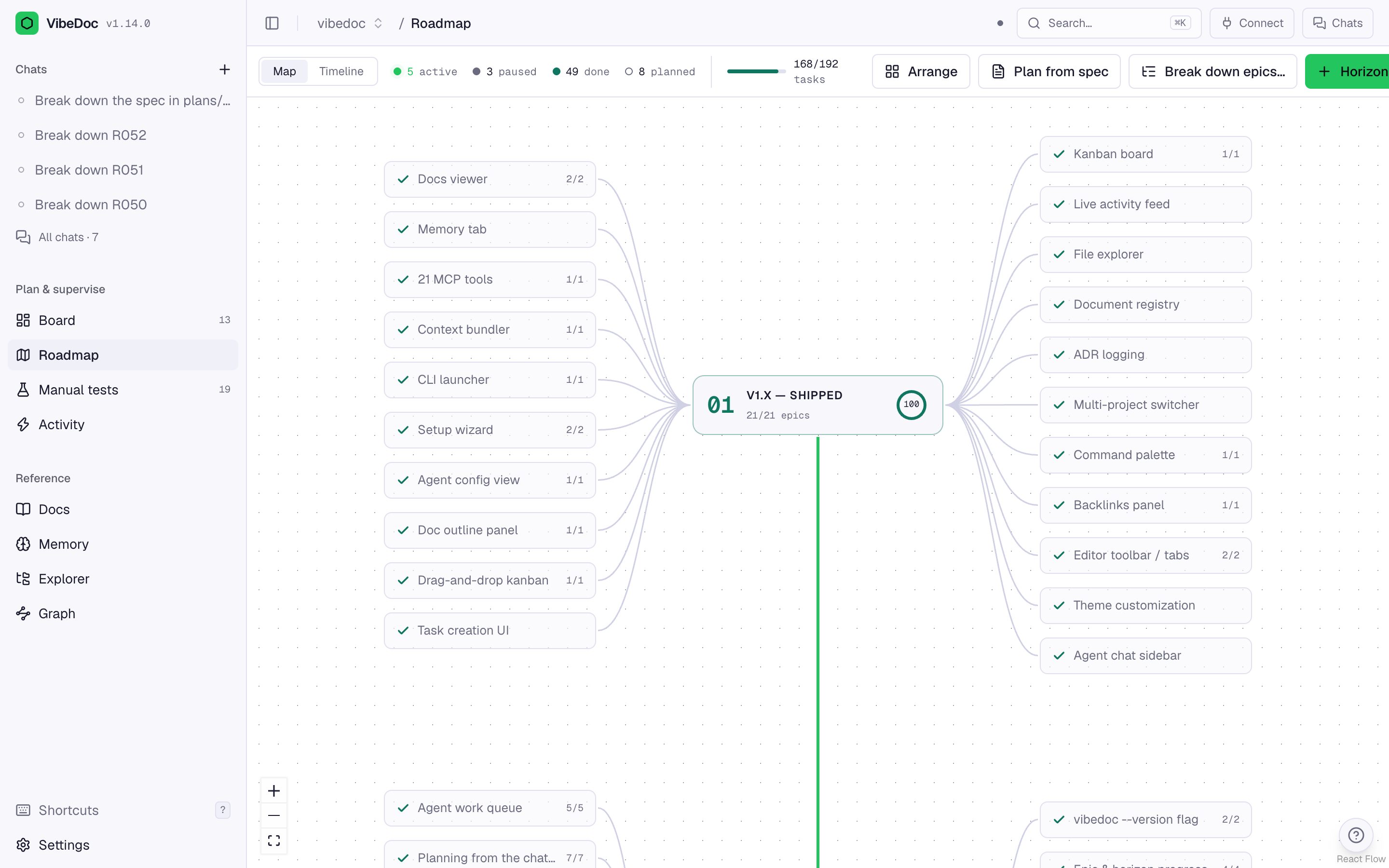The width and height of the screenshot is (1389, 868).
Task: Fit the roadmap view to screen
Action: (274, 841)
